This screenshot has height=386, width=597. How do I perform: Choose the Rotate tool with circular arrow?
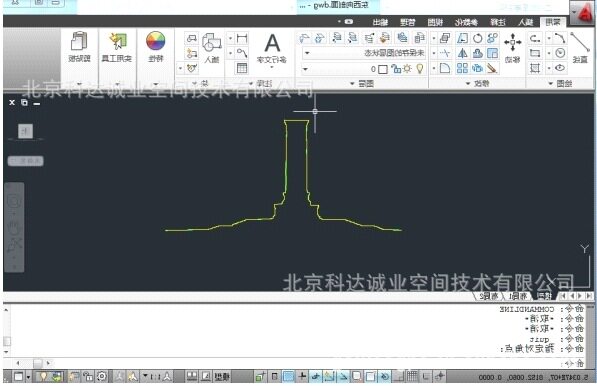[477, 38]
